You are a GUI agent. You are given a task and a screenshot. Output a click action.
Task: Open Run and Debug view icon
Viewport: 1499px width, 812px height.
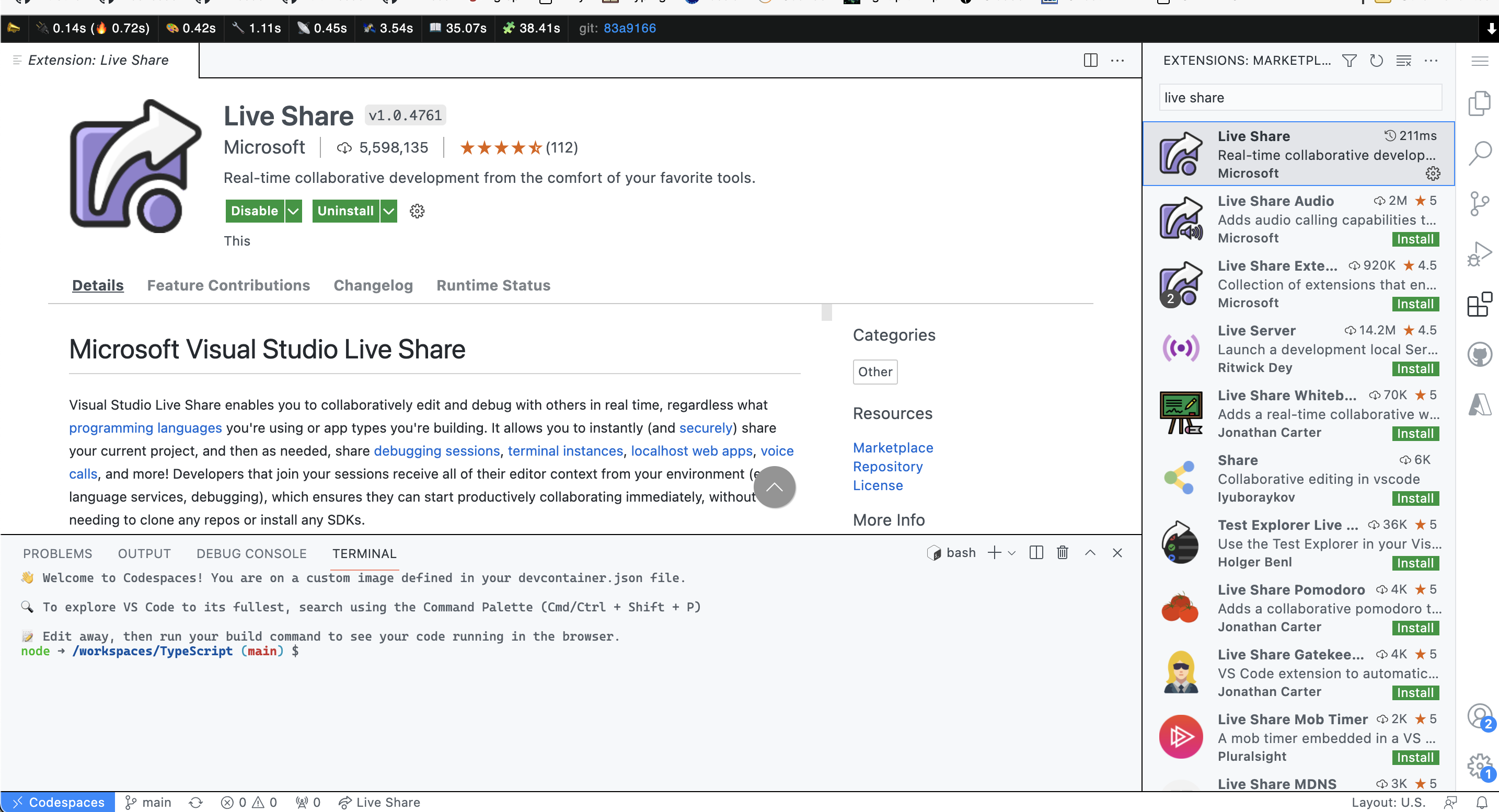click(x=1479, y=254)
